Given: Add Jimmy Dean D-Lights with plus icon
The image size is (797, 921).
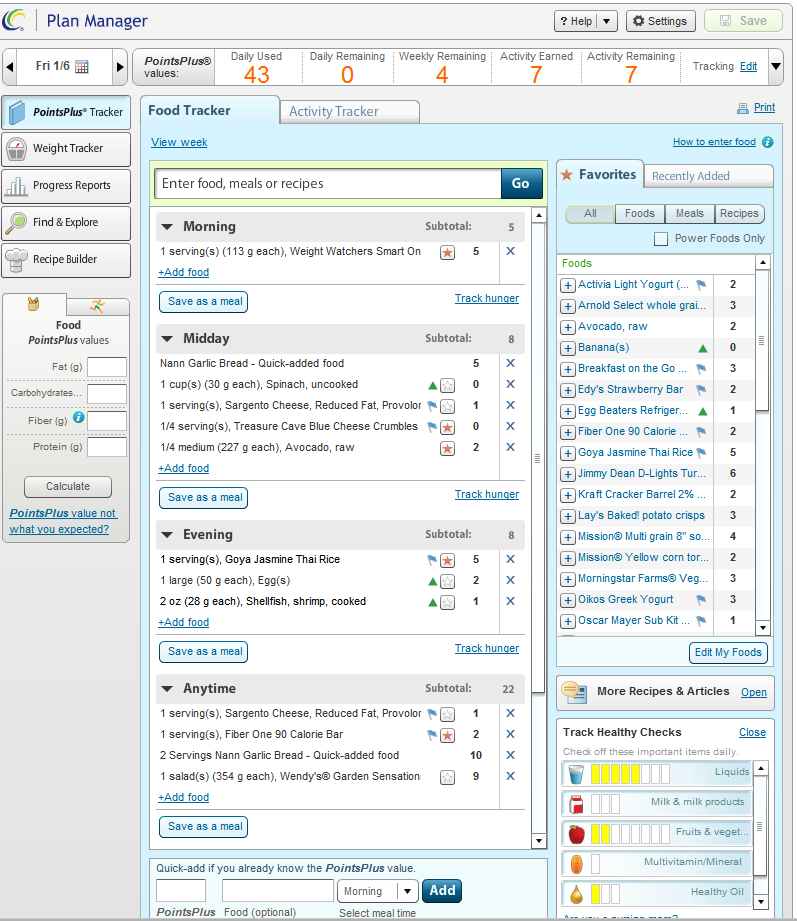Looking at the screenshot, I should coord(567,474).
